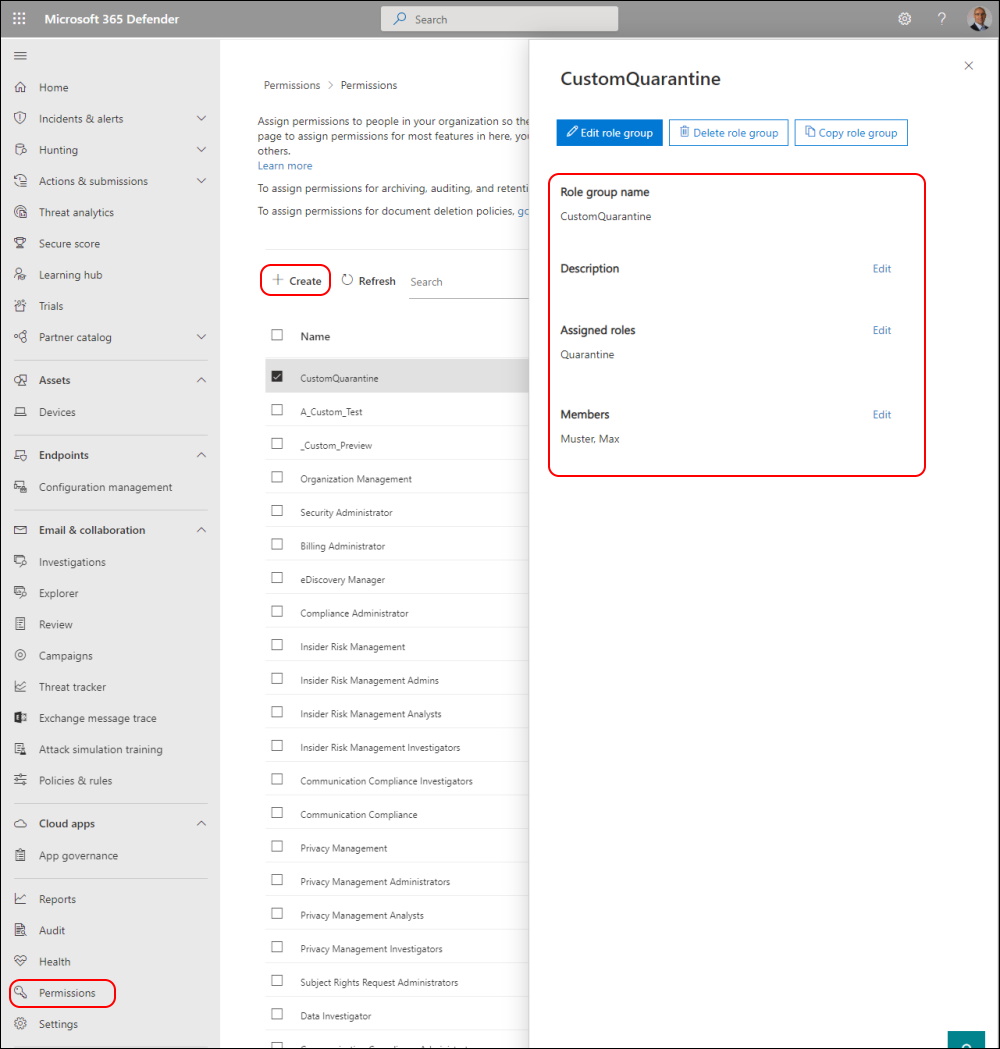Click the help question mark icon
1000x1049 pixels.
941,19
